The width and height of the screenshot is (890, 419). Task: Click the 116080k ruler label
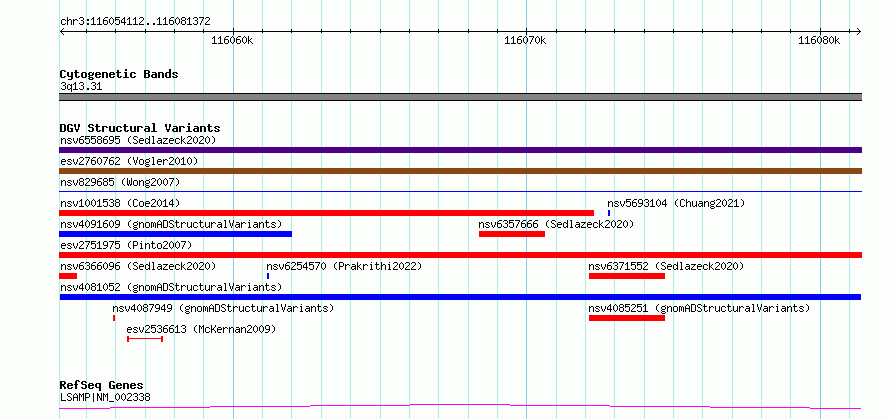(818, 41)
